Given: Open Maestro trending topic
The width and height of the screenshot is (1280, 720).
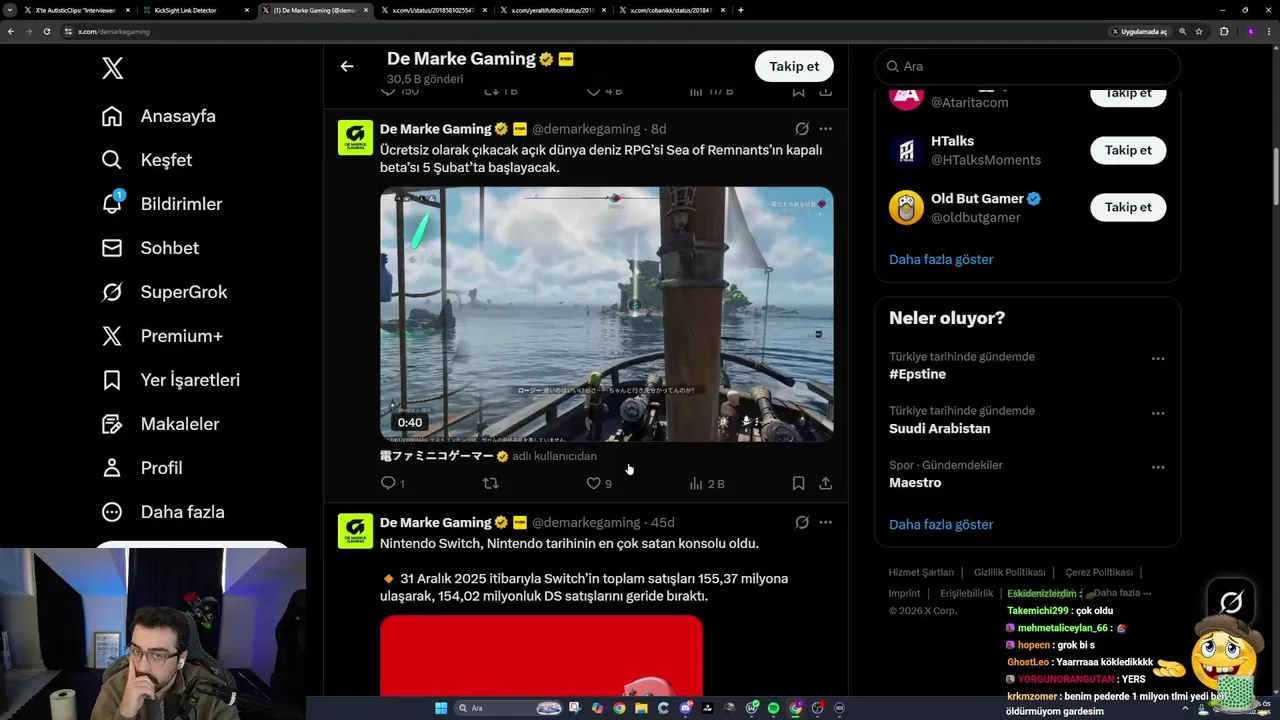Looking at the screenshot, I should pyautogui.click(x=915, y=482).
